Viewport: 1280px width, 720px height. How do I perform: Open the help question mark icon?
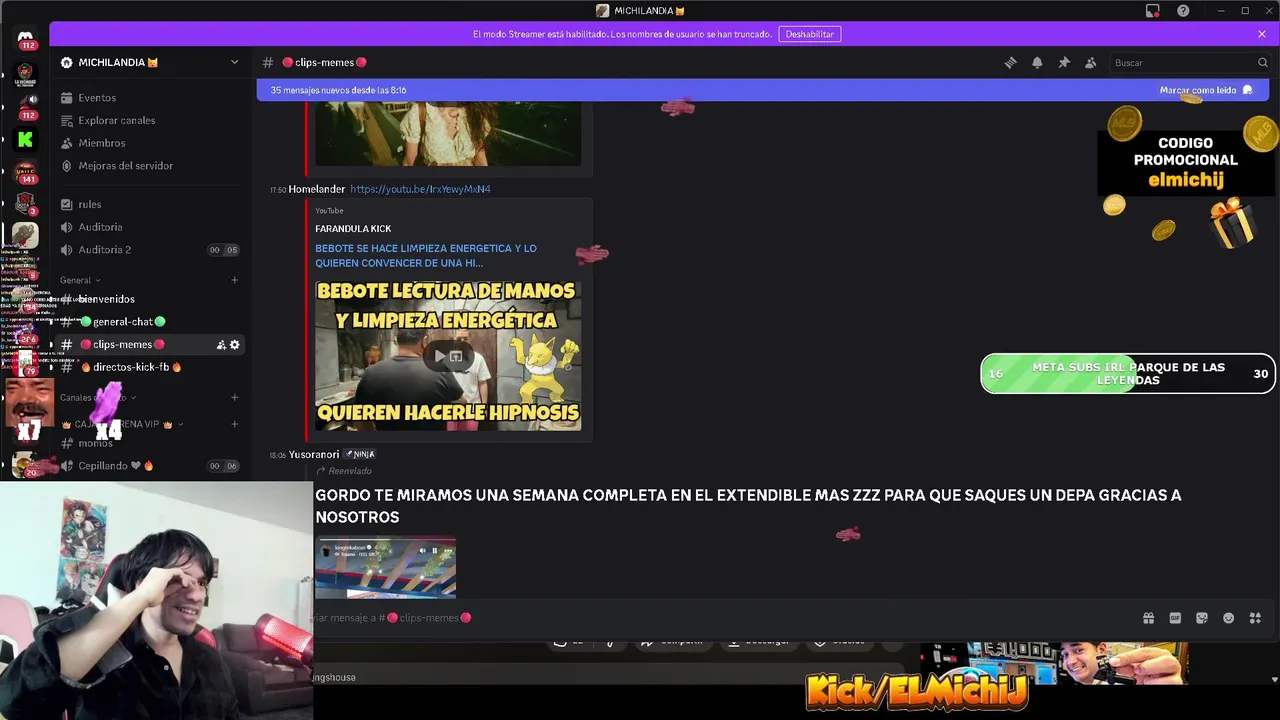click(x=1183, y=11)
